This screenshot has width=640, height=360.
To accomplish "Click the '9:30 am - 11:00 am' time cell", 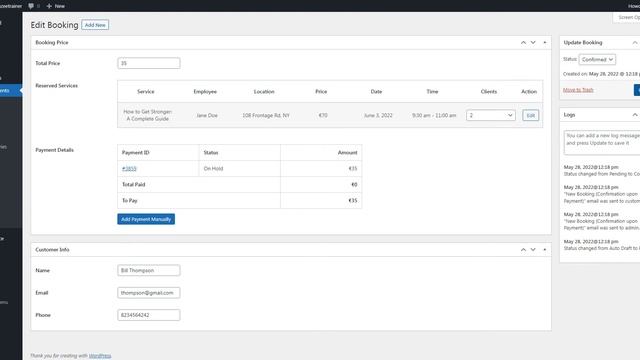I will pos(434,116).
